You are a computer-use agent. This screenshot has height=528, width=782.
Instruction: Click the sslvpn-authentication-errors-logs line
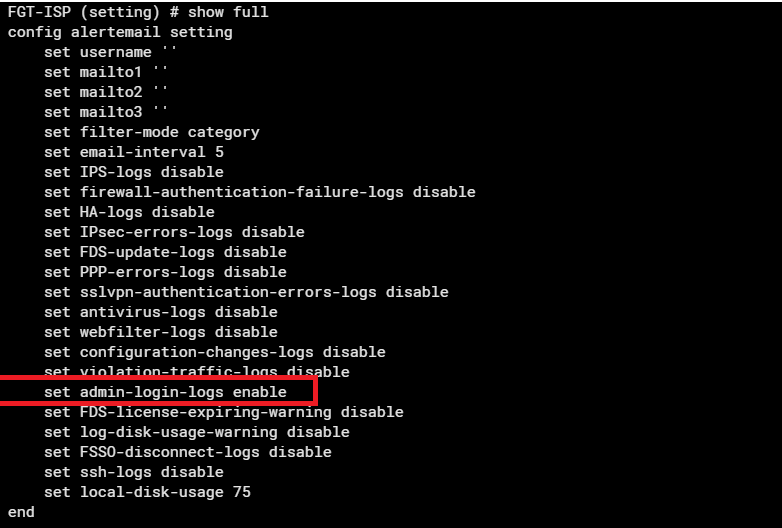(246, 292)
